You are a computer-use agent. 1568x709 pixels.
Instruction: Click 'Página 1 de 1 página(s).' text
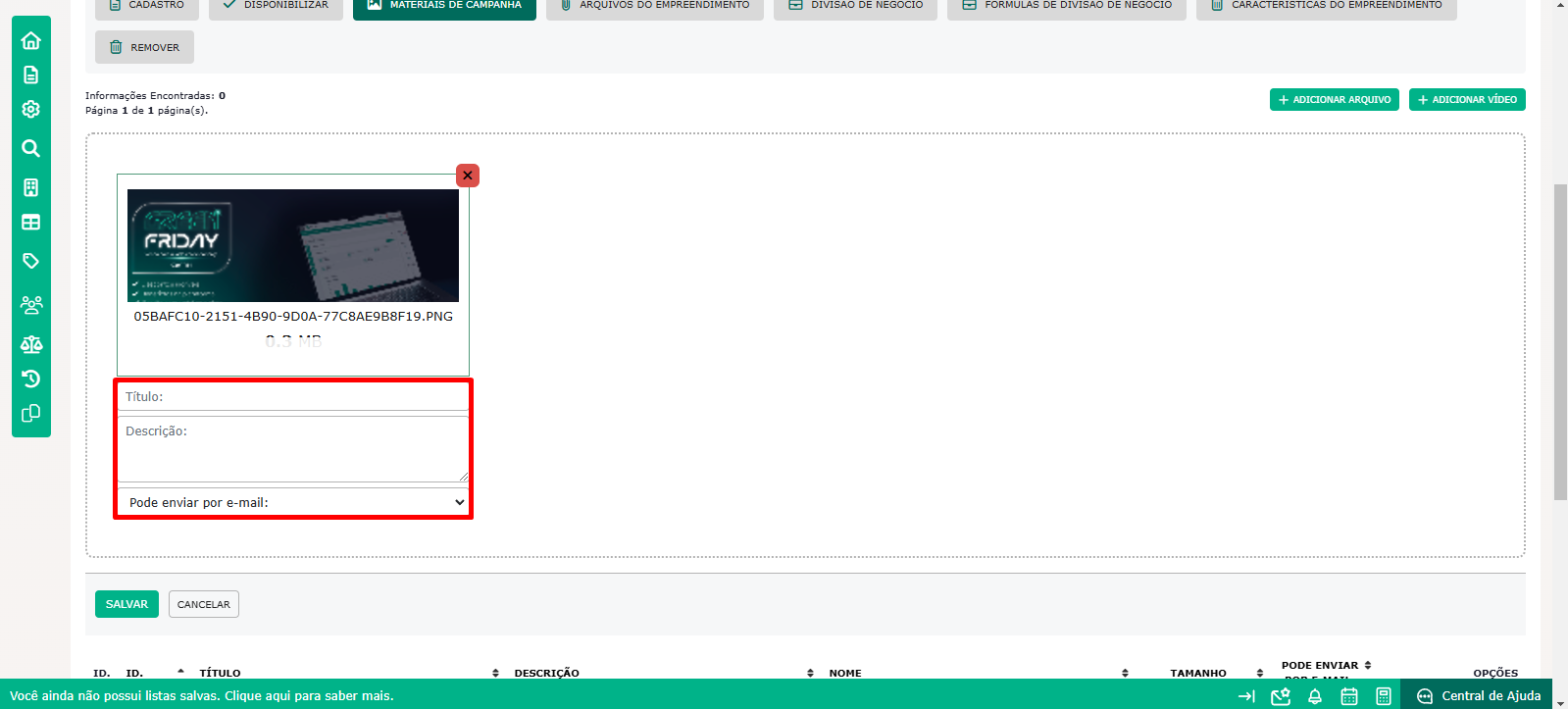click(x=146, y=111)
